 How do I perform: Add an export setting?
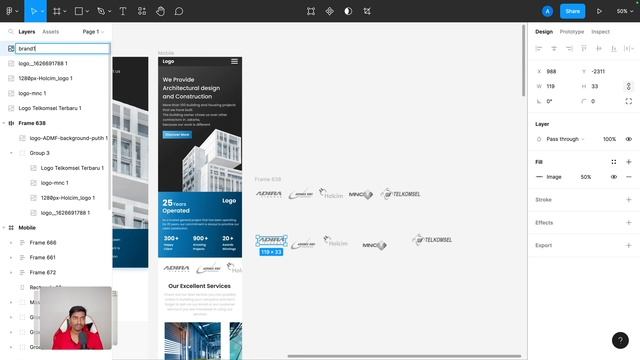[x=629, y=245]
